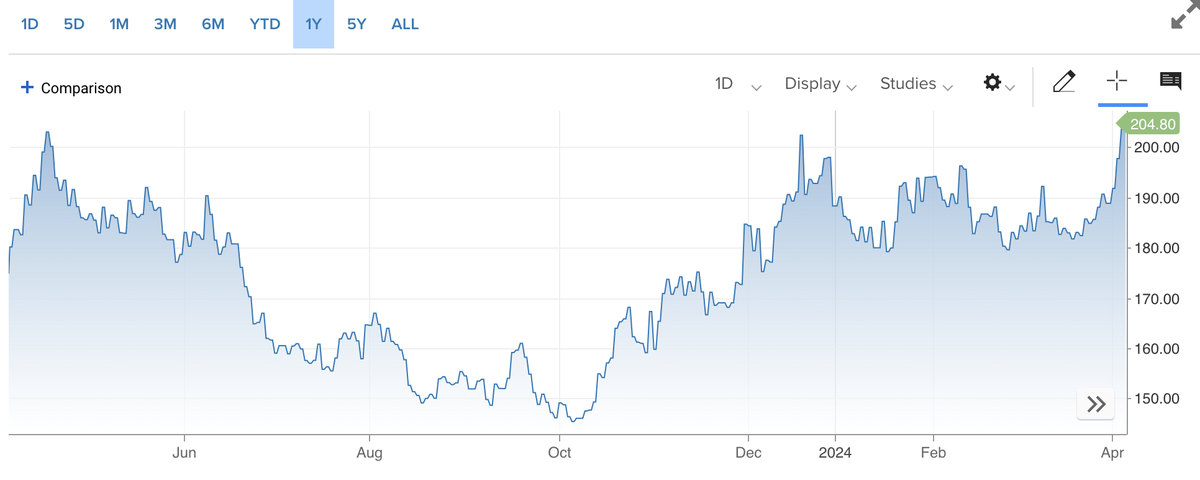The width and height of the screenshot is (1200, 480).
Task: Choose the 1M range tab
Action: (119, 24)
